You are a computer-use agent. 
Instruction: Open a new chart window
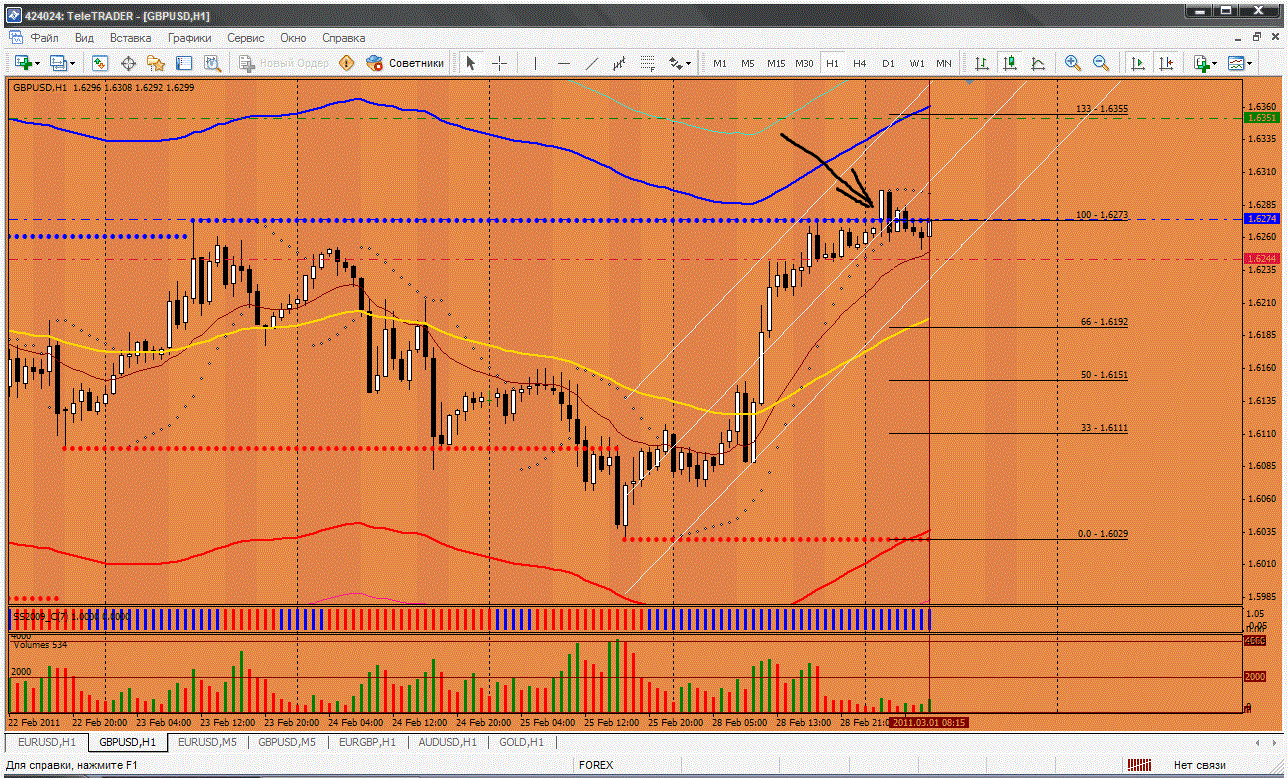coord(21,63)
